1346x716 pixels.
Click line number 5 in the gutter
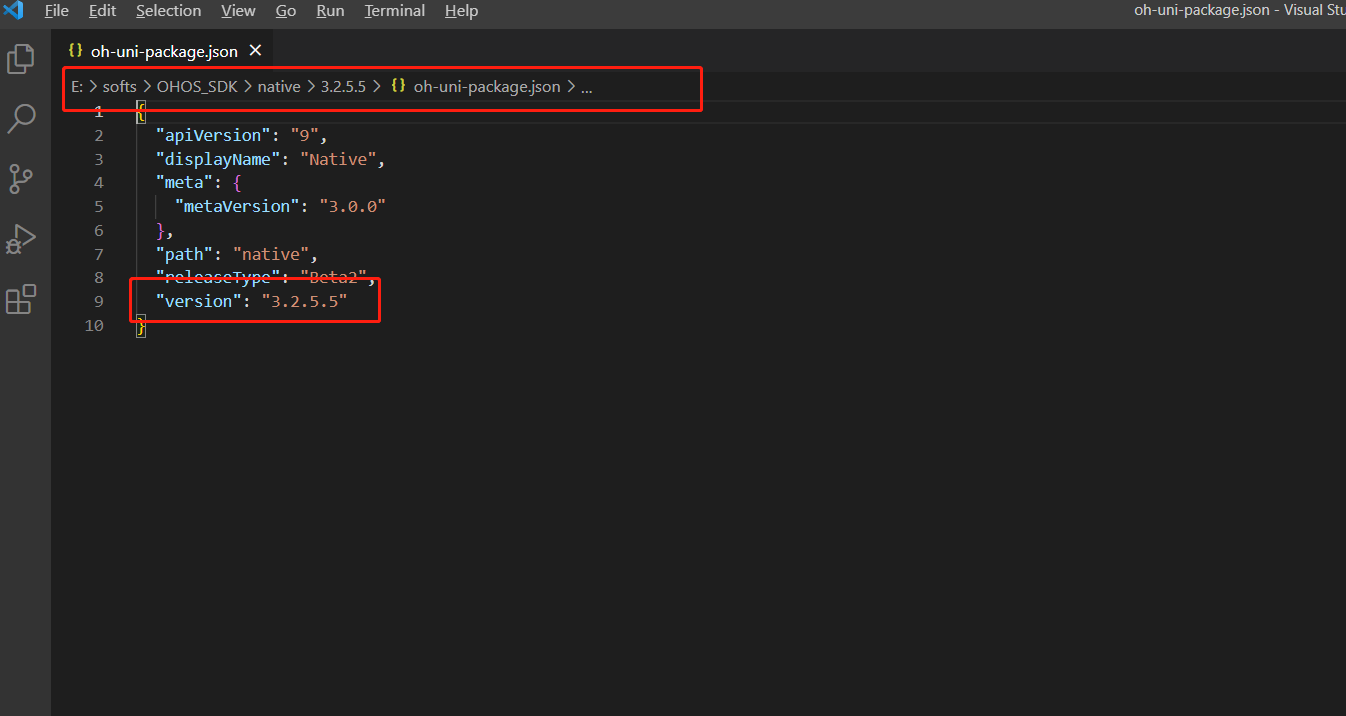pyautogui.click(x=98, y=206)
